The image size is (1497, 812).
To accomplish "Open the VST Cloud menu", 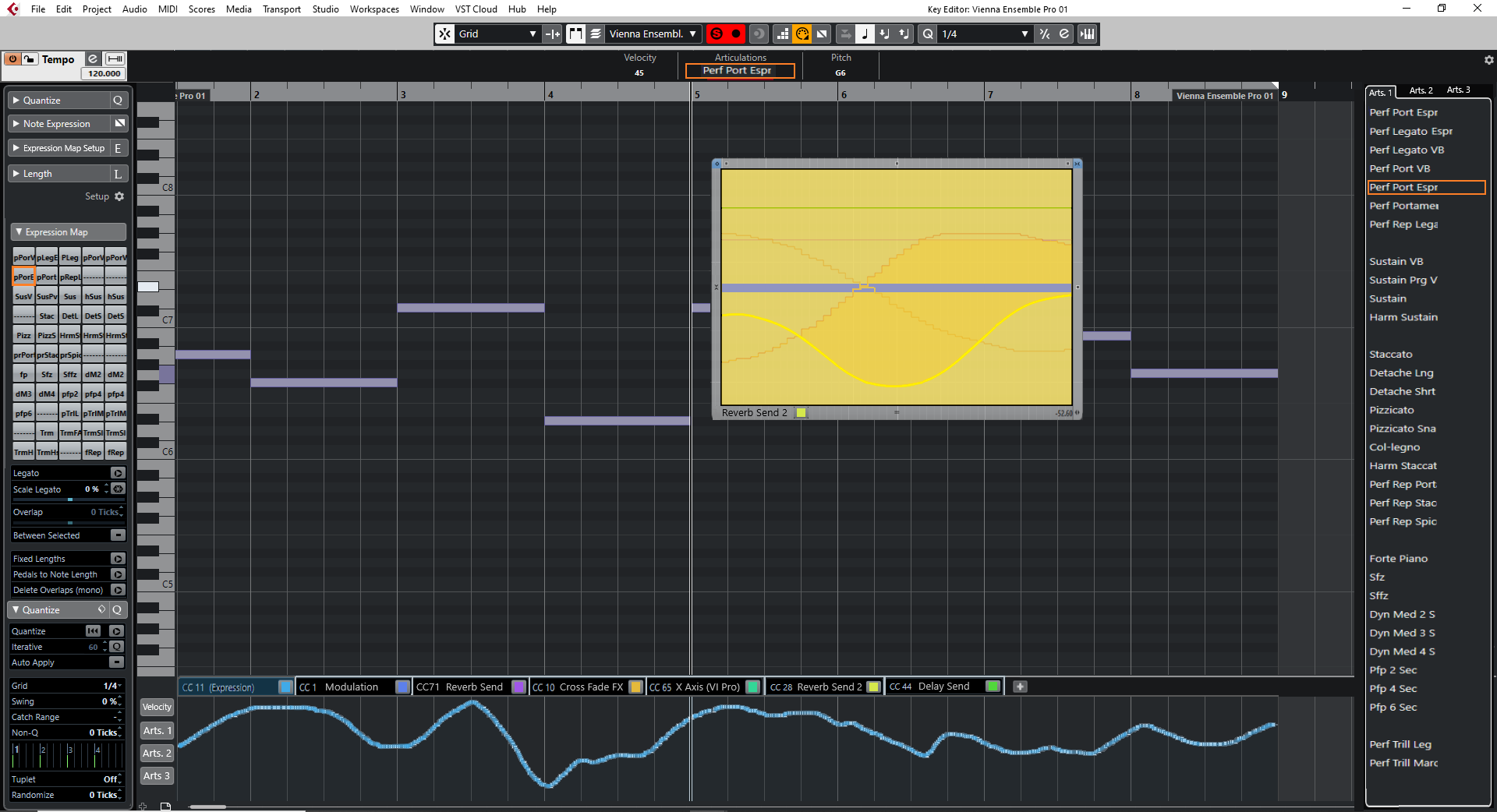I will [476, 9].
